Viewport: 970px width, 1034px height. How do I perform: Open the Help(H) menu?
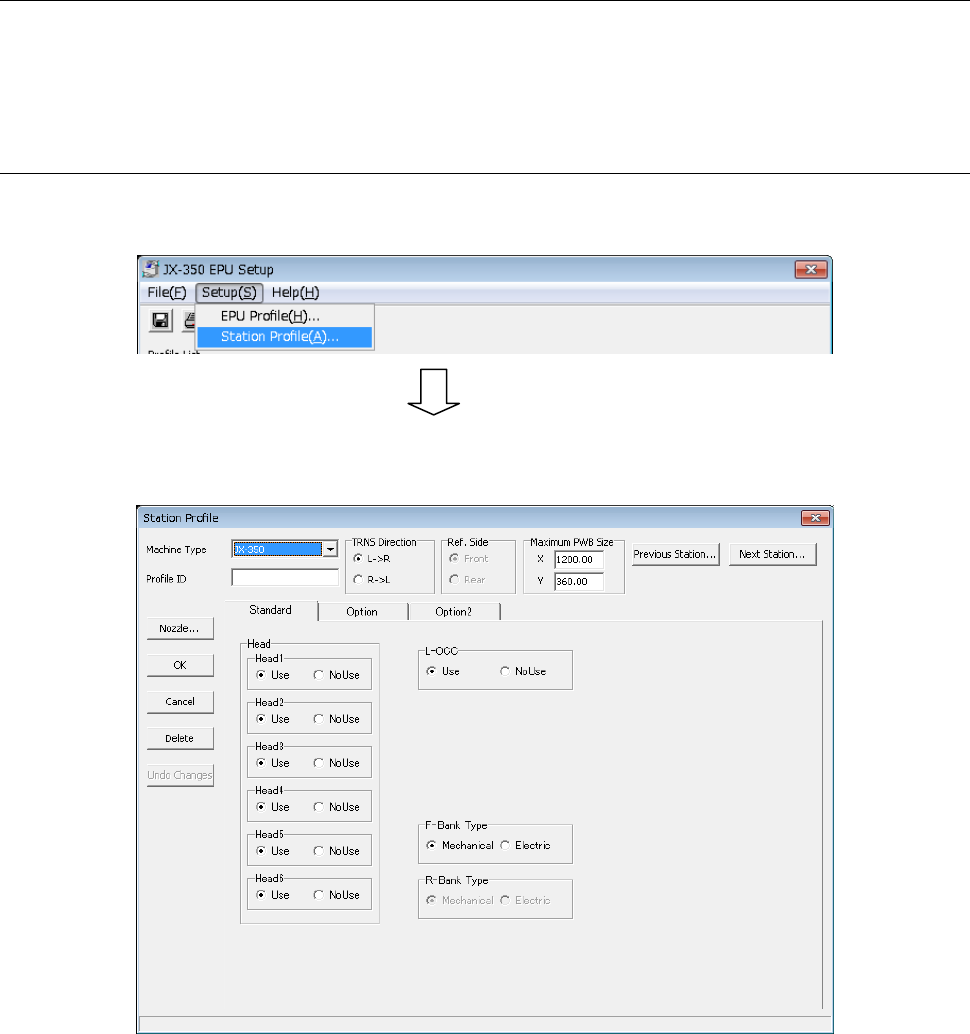pos(295,292)
